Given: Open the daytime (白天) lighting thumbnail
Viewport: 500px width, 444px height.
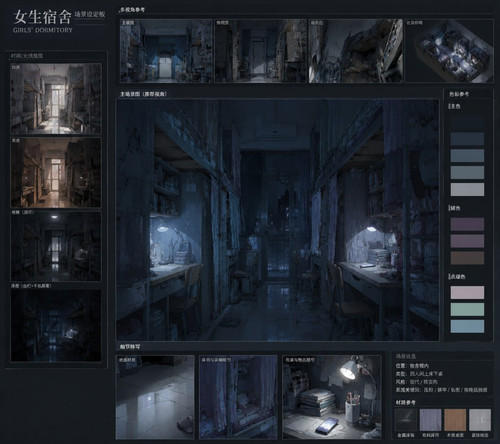Looking at the screenshot, I should pos(56,98).
